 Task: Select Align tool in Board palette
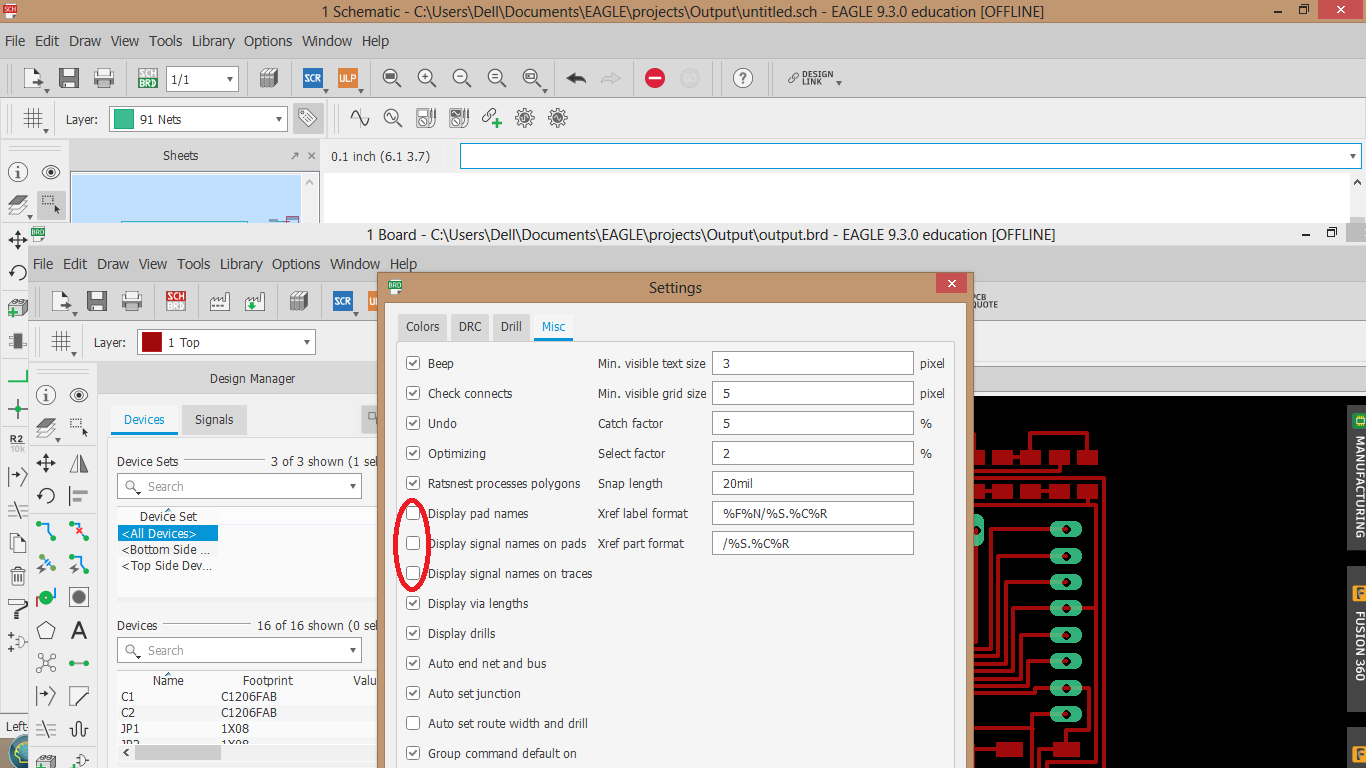(79, 496)
